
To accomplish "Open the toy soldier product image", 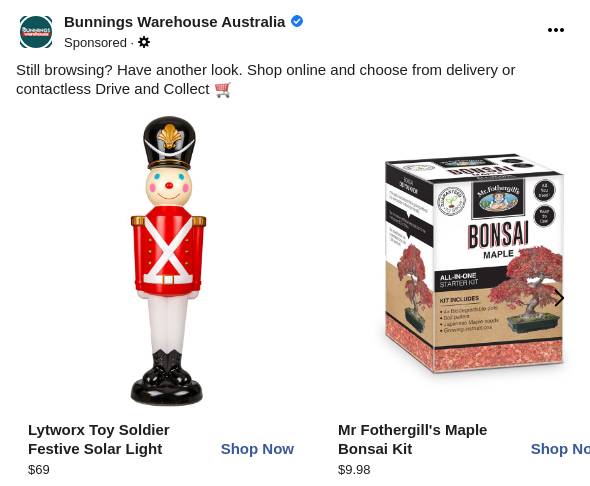I will point(168,261).
